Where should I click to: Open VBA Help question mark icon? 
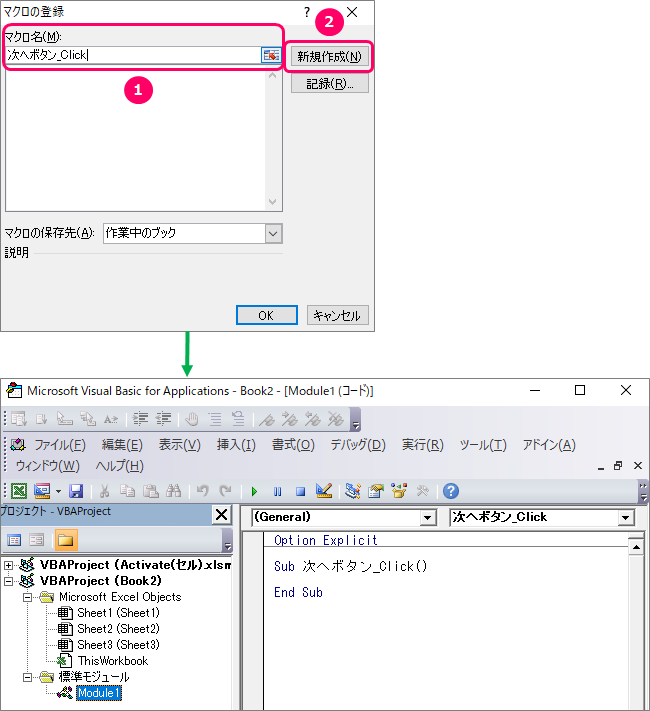(x=451, y=491)
